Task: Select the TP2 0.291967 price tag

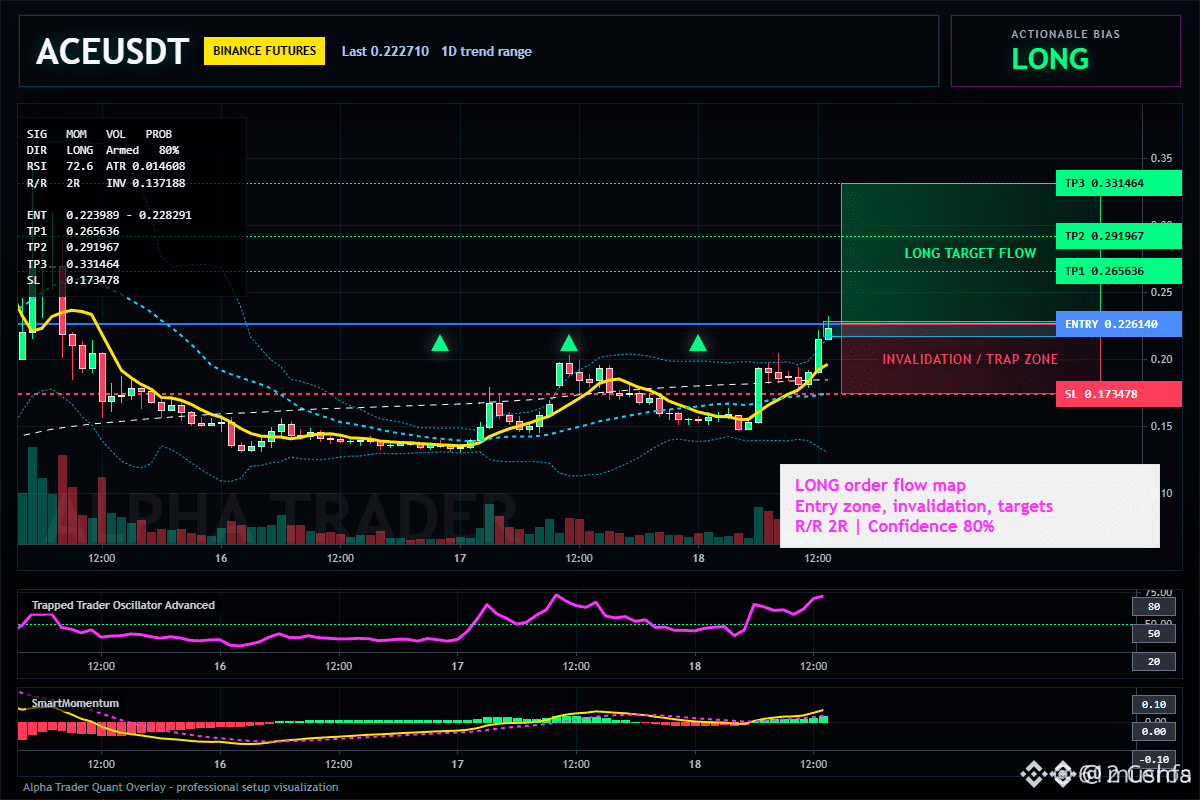Action: 1118,237
